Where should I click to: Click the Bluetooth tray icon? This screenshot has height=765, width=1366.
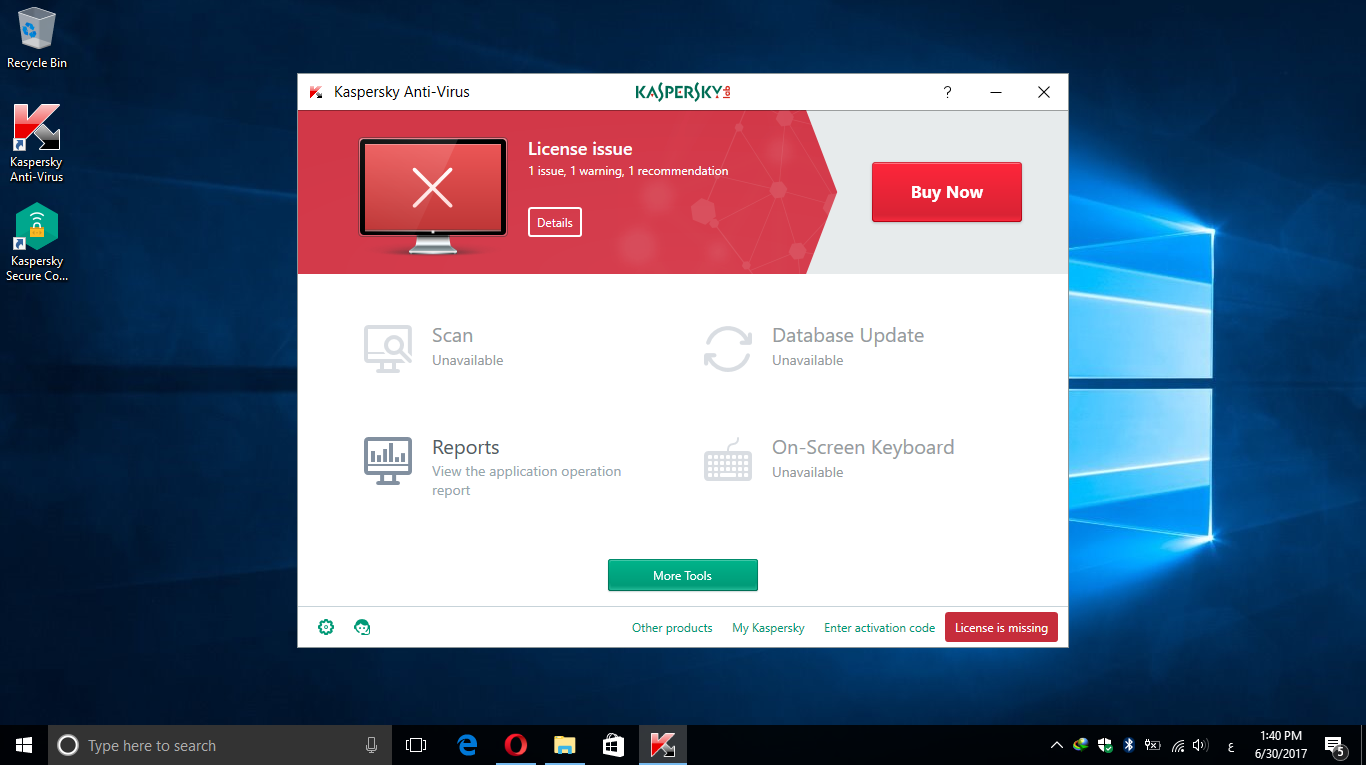1129,745
